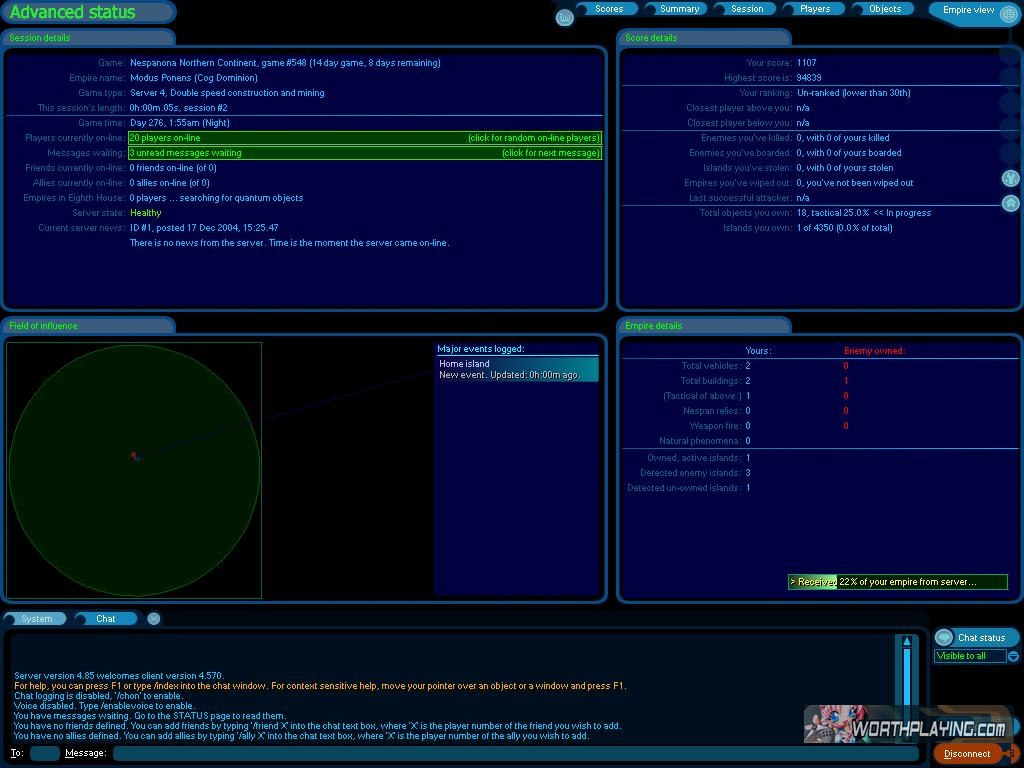The image size is (1024, 768).
Task: Click for next message link
Action: point(550,153)
